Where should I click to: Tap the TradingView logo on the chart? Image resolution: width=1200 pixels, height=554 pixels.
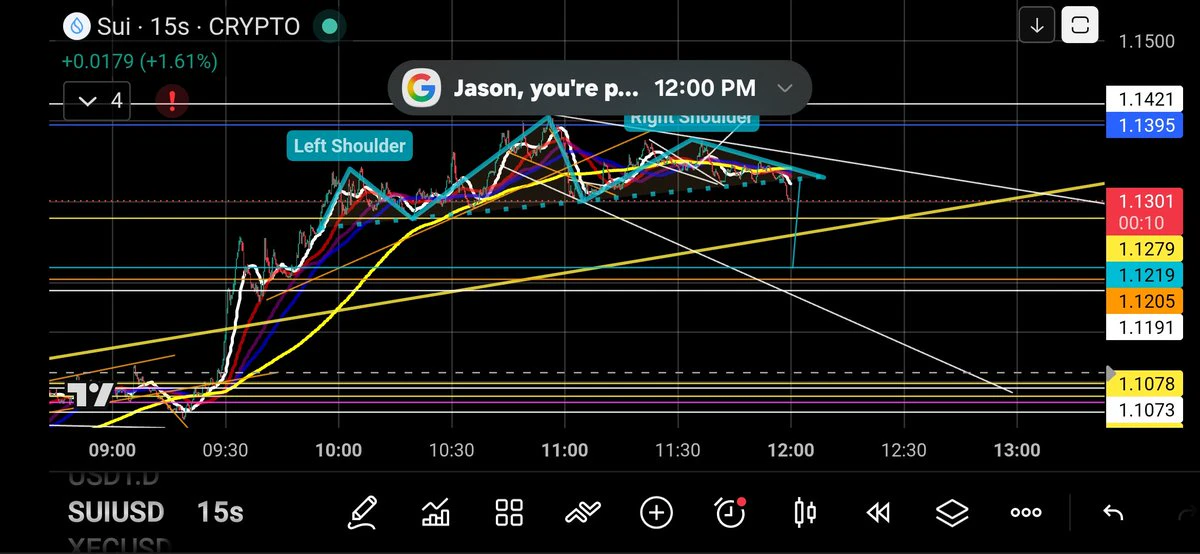pos(88,394)
